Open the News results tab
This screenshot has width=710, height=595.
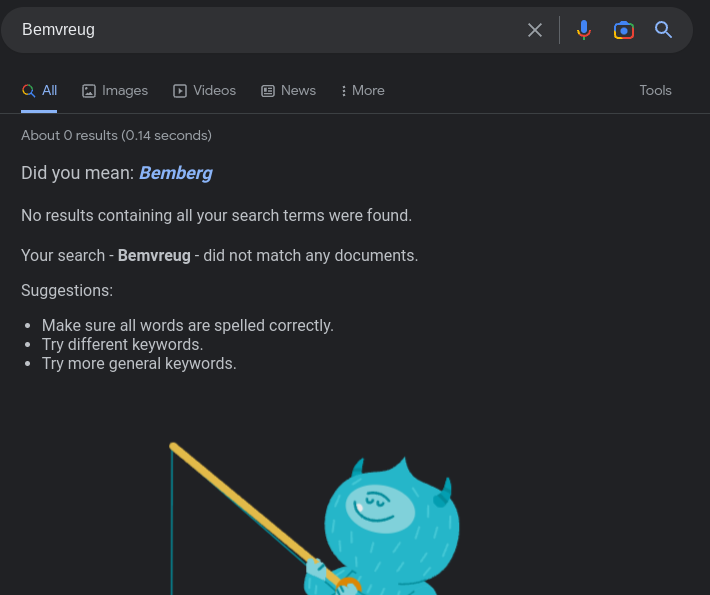(298, 91)
